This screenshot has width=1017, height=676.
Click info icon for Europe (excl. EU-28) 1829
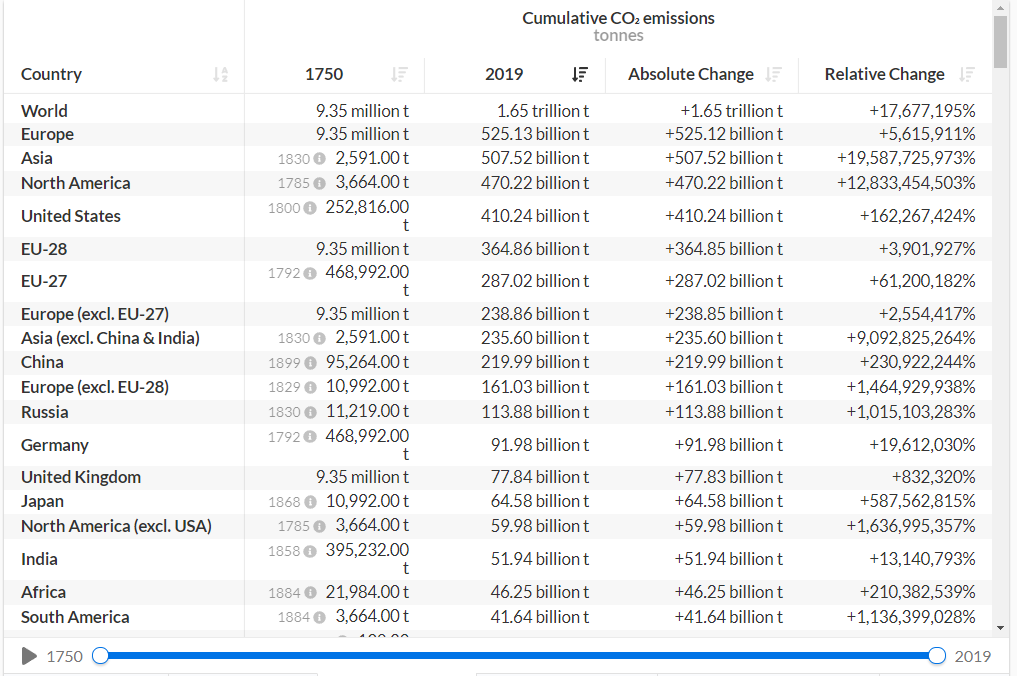[310, 387]
